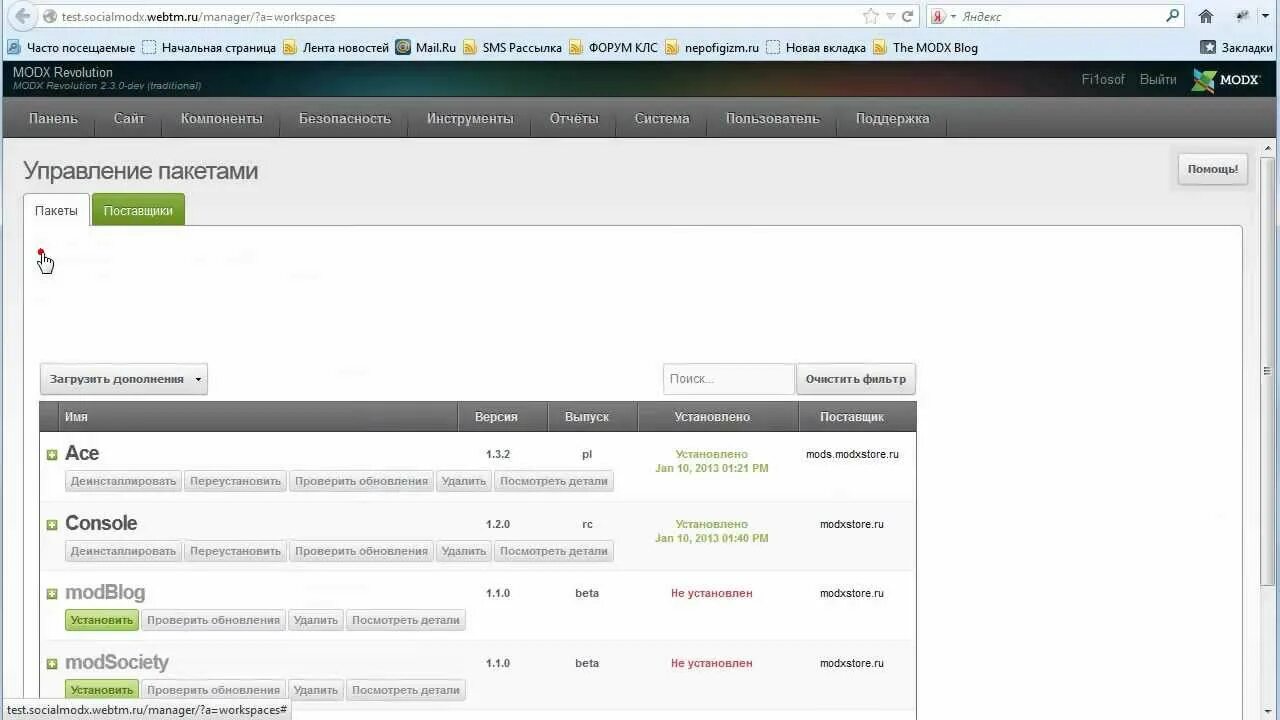
Task: Open Новая вкладка bookmark
Action: tap(816, 47)
